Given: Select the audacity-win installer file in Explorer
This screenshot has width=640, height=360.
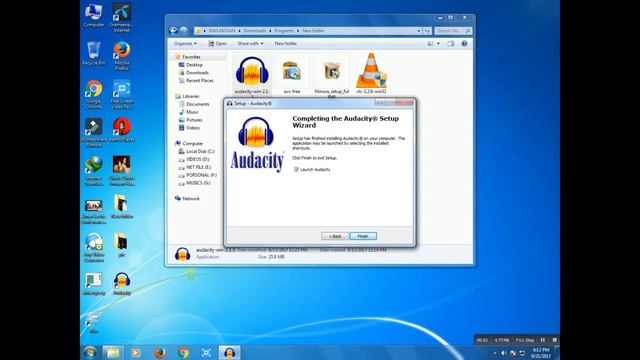Looking at the screenshot, I should point(252,76).
